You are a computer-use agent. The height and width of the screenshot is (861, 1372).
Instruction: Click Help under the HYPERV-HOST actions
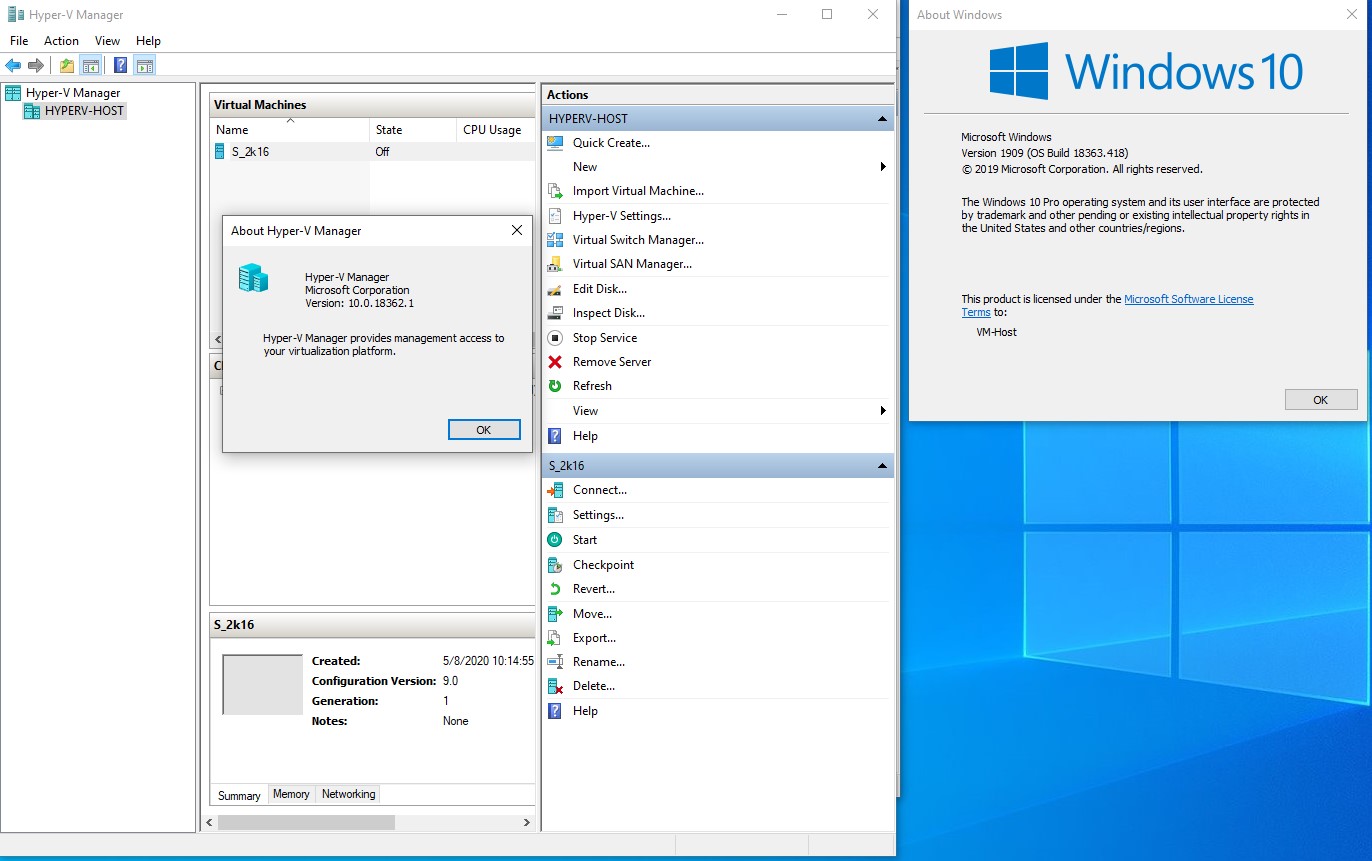coord(585,436)
